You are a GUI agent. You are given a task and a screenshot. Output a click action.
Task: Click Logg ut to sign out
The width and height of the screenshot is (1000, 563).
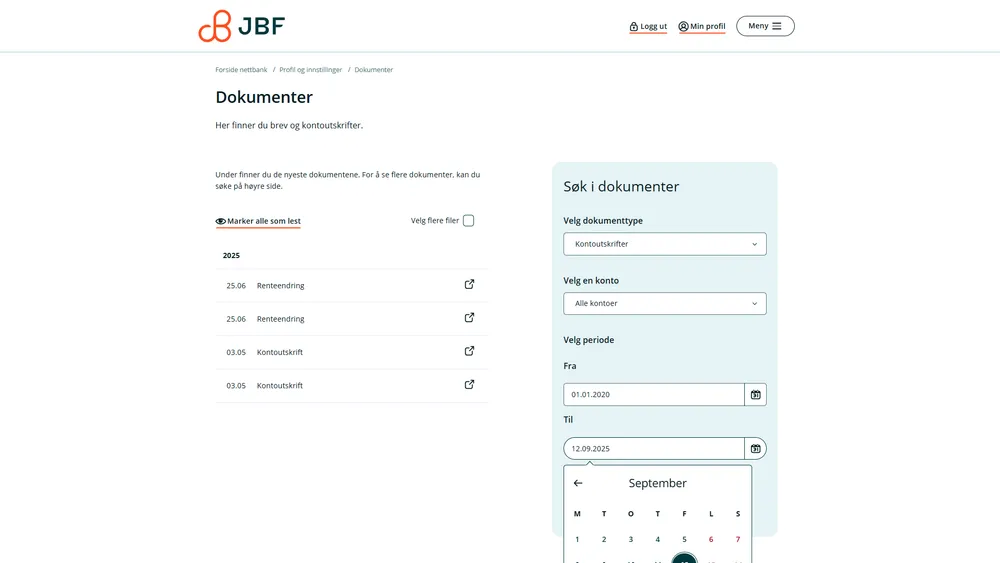pos(648,27)
